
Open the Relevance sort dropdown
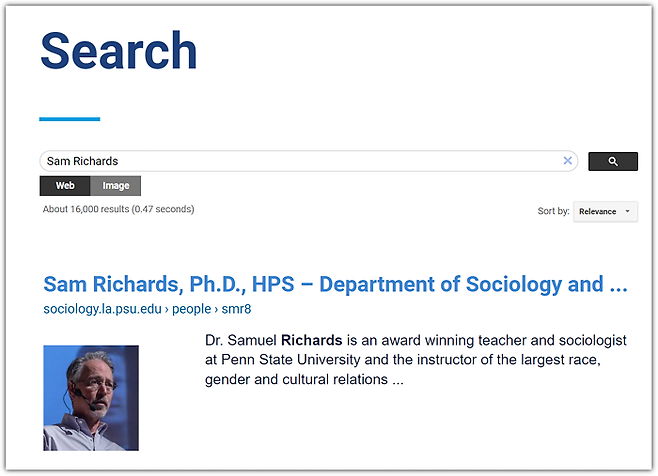604,212
